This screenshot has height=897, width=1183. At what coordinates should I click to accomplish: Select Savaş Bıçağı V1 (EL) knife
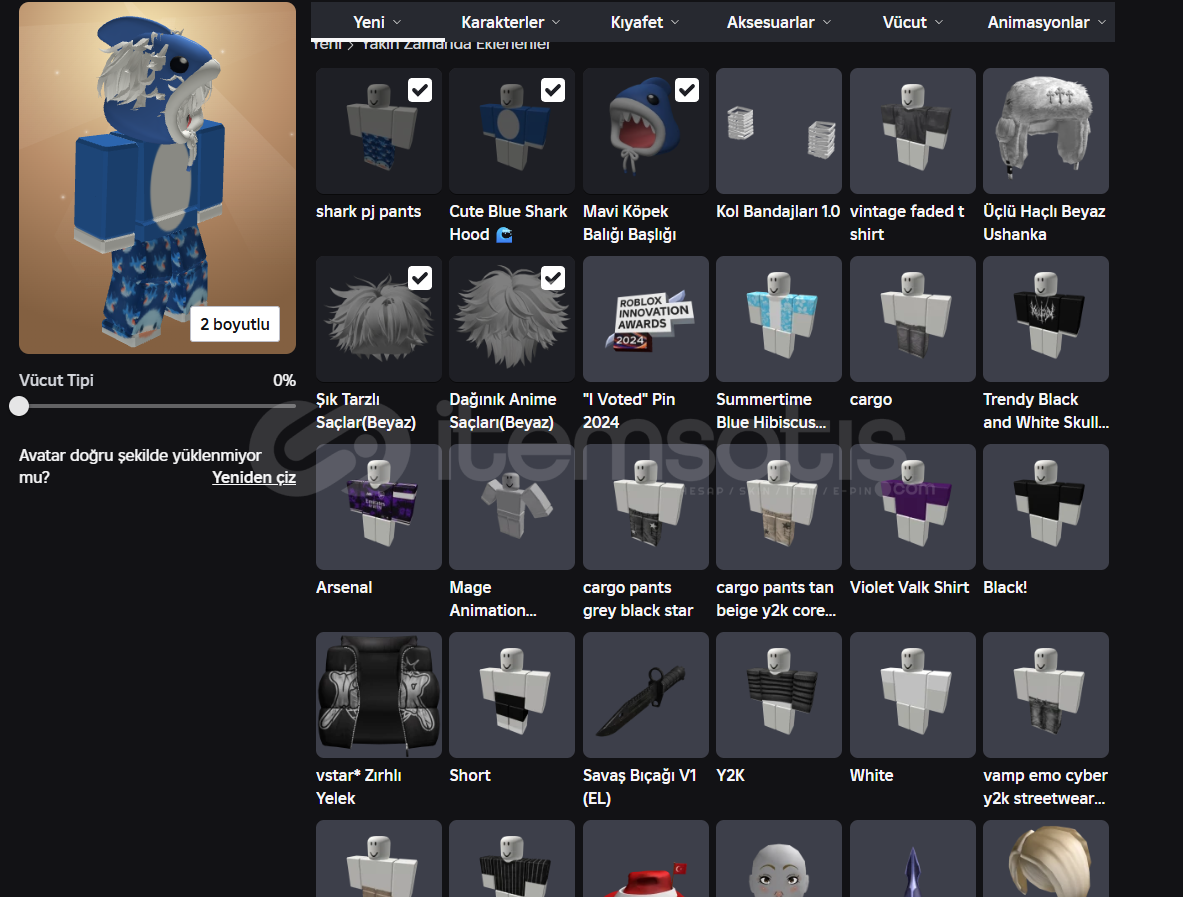[x=646, y=695]
